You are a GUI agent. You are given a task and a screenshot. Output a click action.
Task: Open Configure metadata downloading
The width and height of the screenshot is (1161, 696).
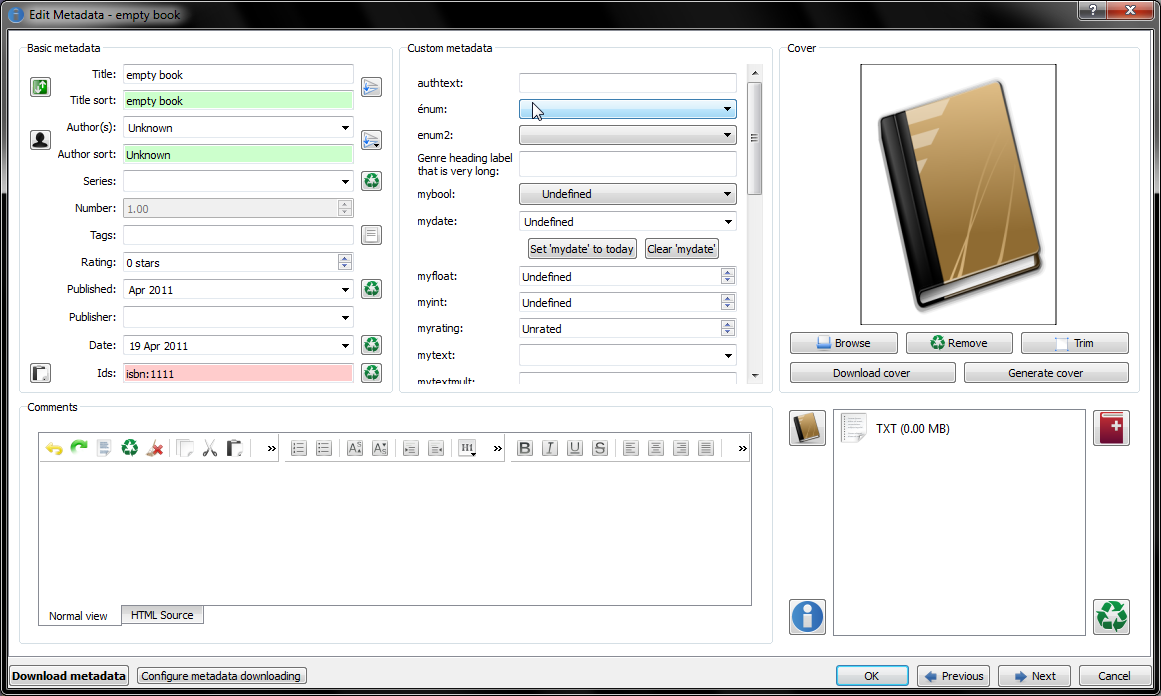(221, 675)
